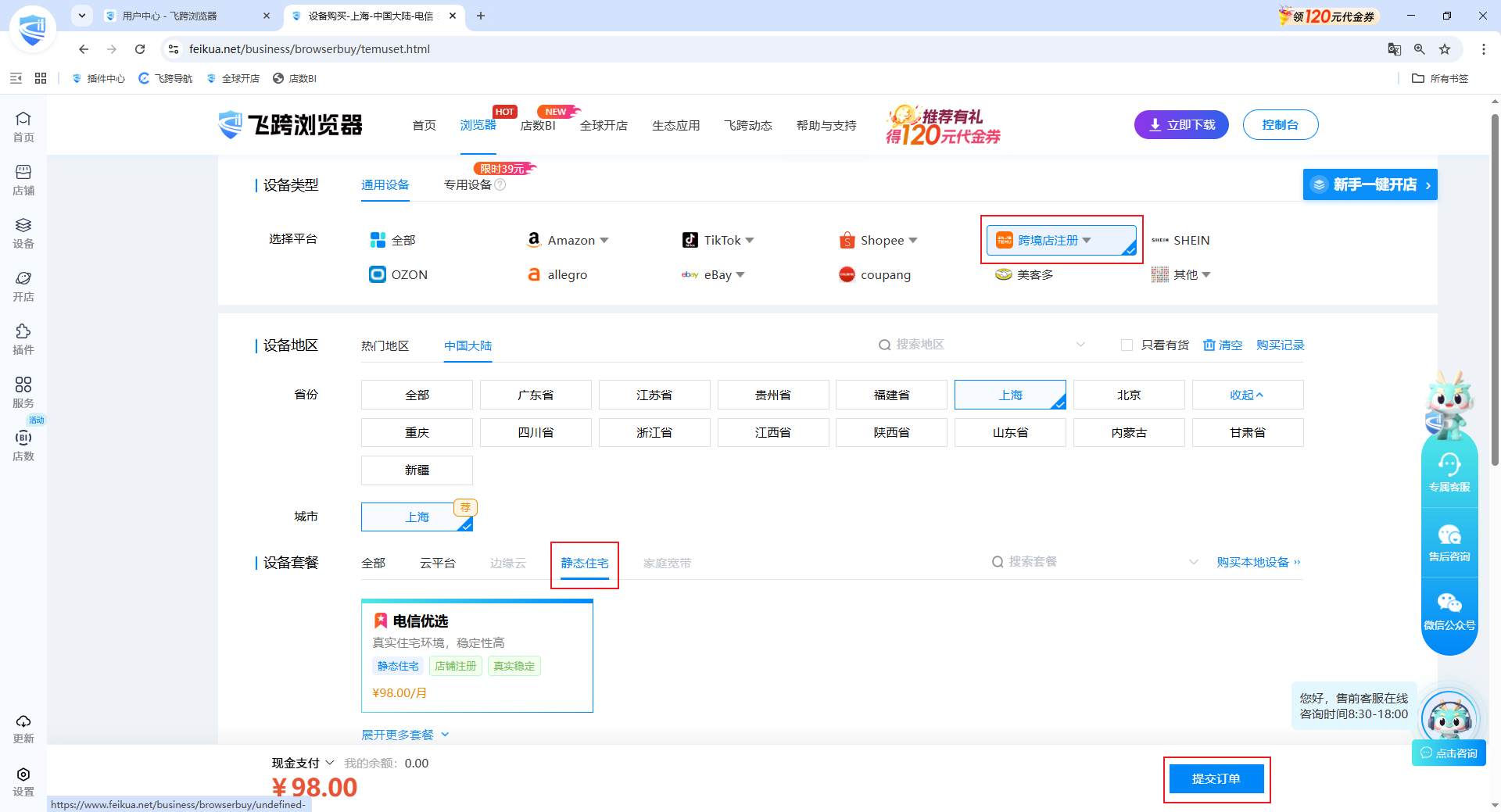Open the 店数 BI sidebar icon
Viewport: 1501px width, 812px height.
tap(23, 445)
